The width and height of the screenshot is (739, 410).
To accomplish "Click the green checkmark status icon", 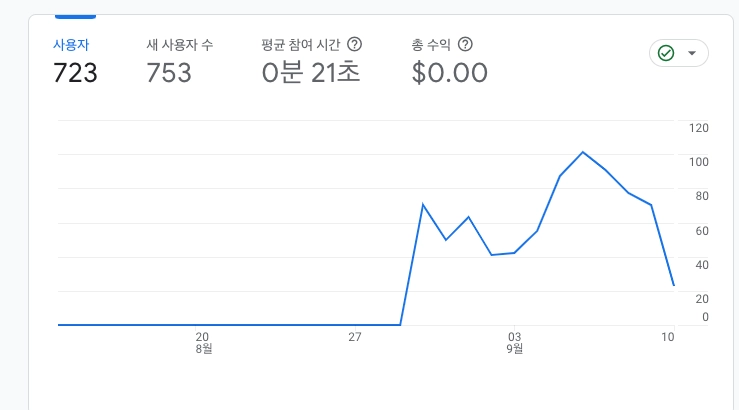I will coord(666,53).
